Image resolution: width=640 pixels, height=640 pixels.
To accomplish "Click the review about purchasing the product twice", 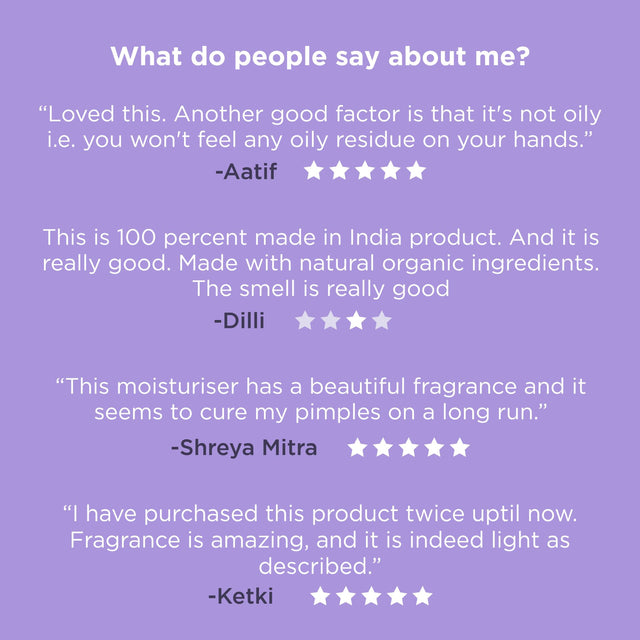I will (x=320, y=540).
